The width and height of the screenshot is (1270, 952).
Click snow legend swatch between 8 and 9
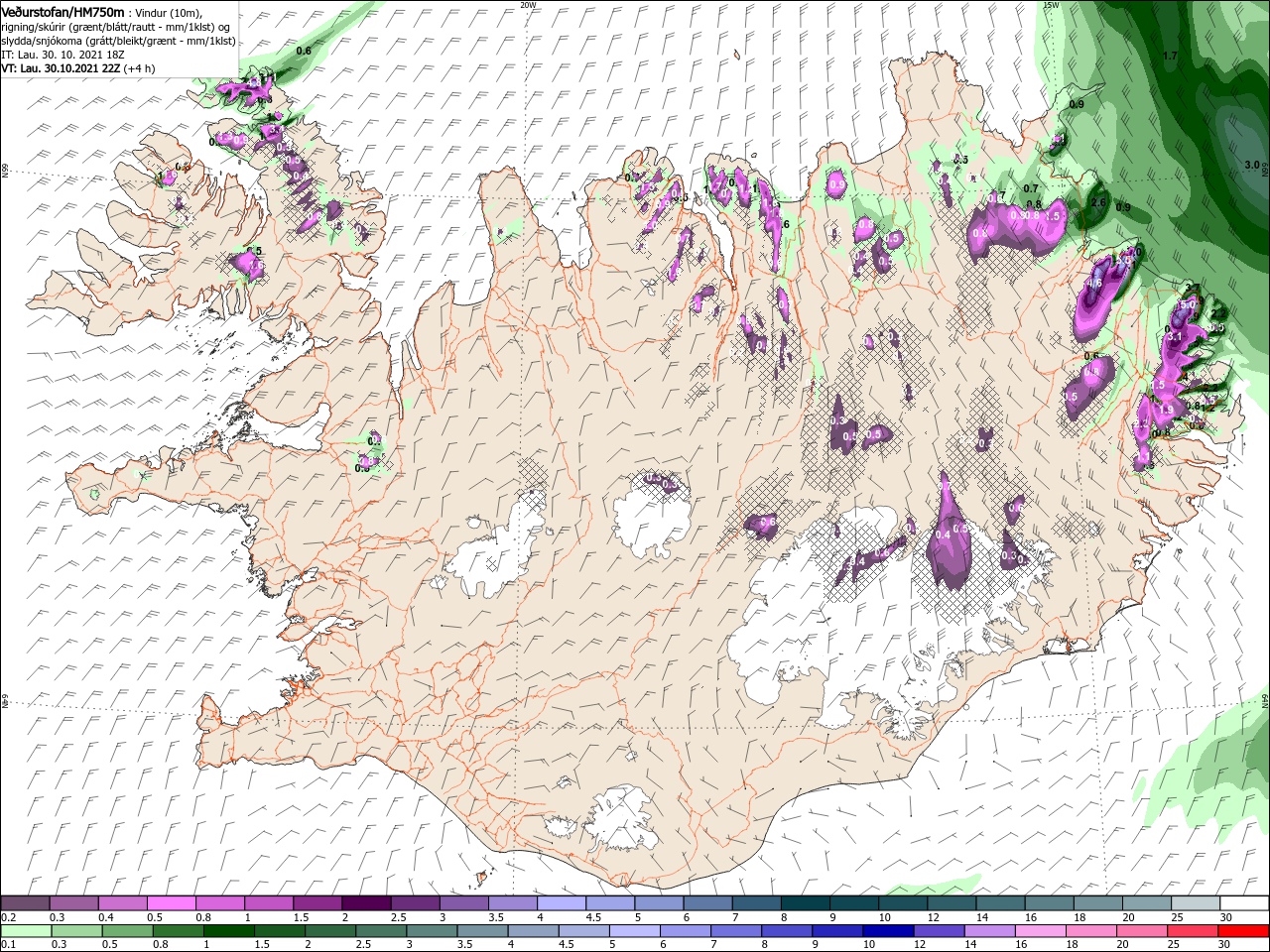[805, 903]
